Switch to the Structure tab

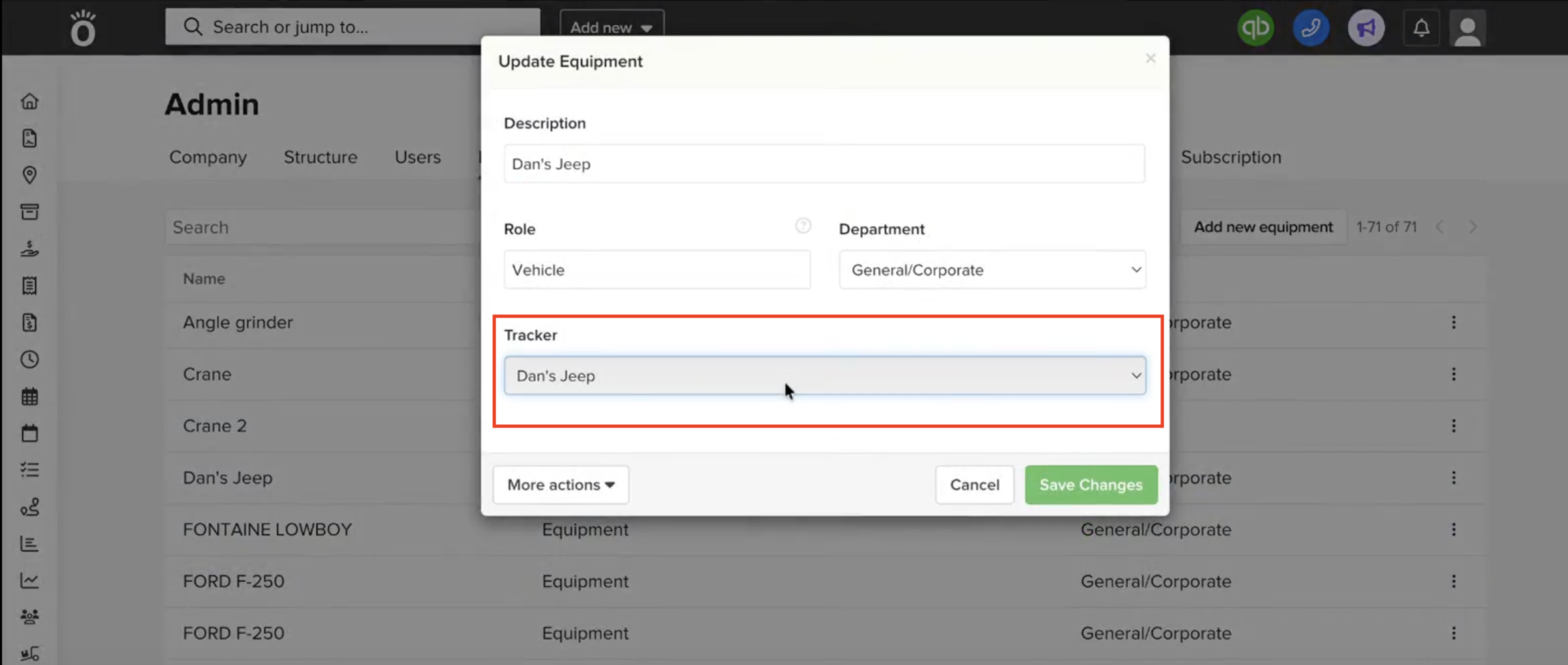320,157
